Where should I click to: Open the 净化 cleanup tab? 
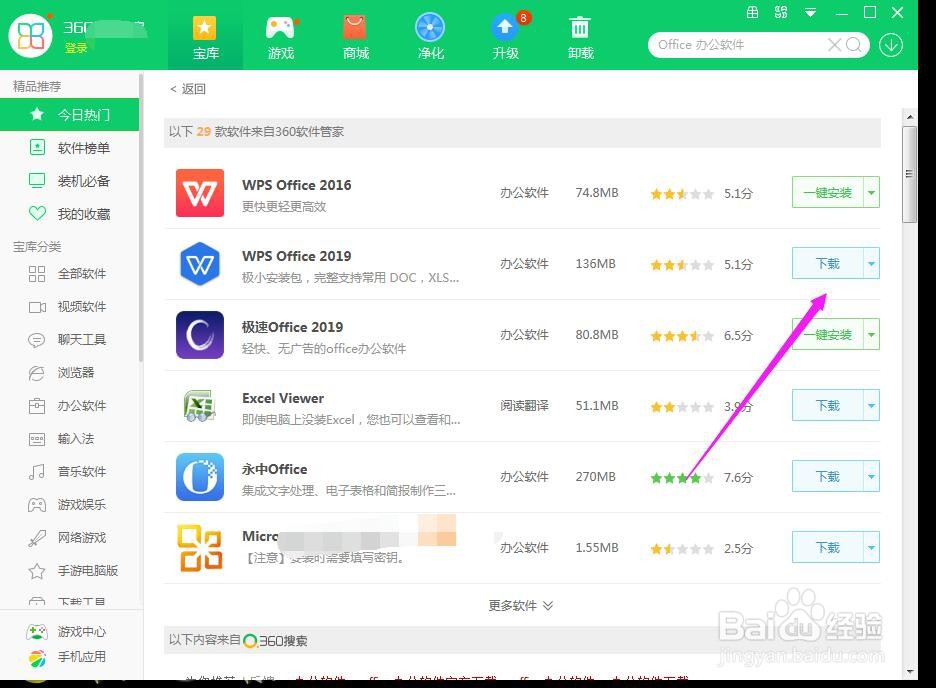(430, 37)
